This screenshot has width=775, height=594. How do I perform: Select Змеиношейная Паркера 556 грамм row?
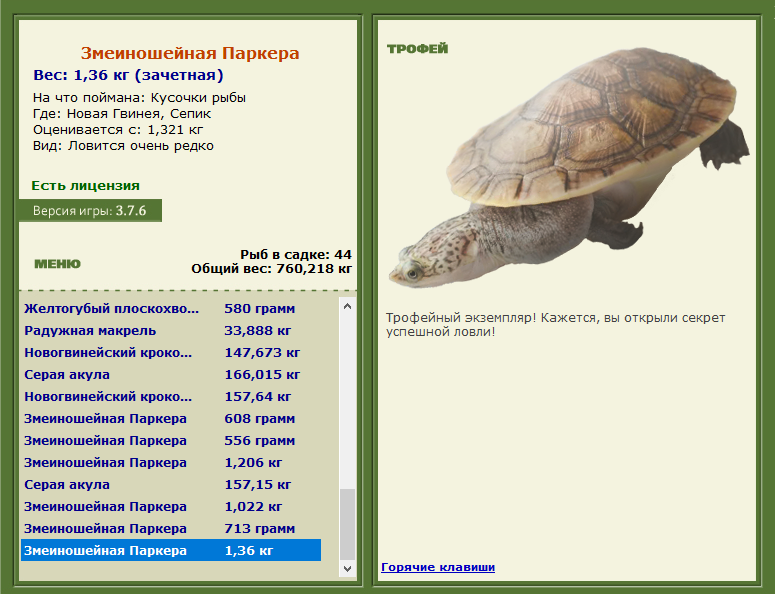coord(171,441)
